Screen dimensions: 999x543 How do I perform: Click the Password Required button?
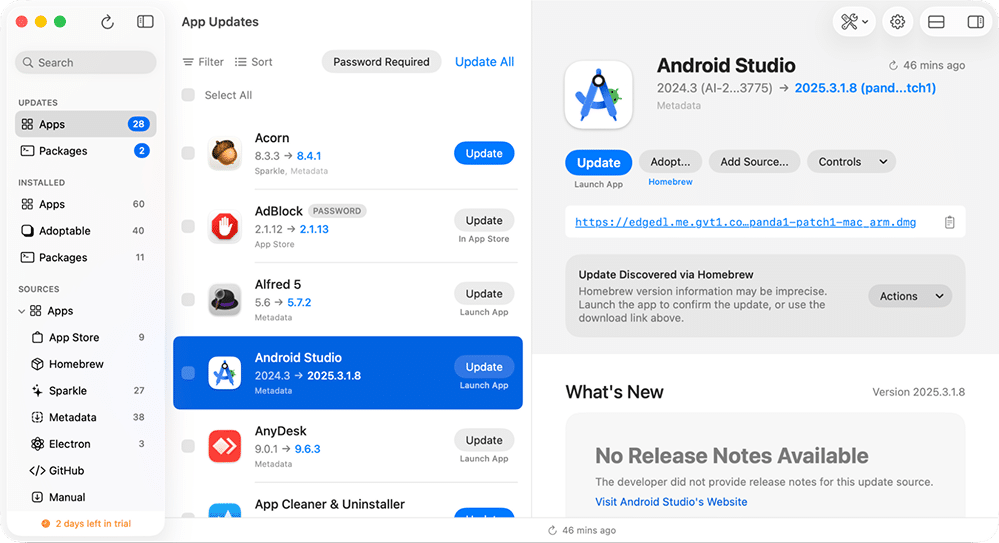click(x=381, y=62)
